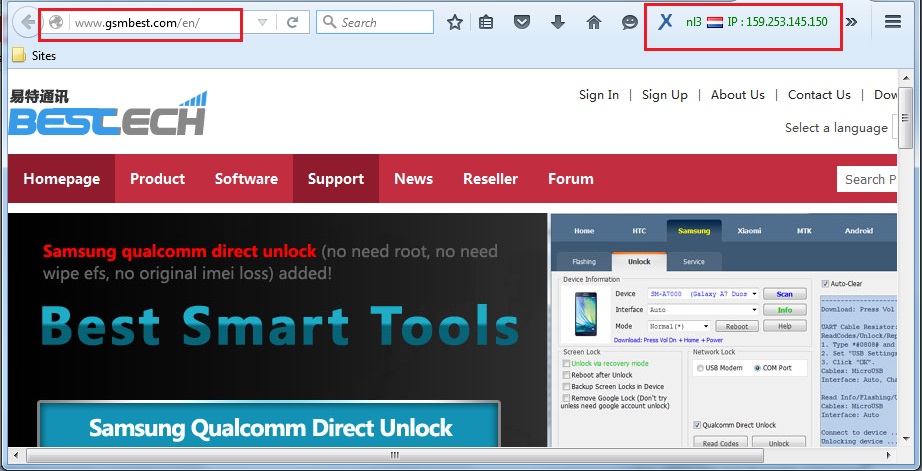Show more toolbar items with double chevron
This screenshot has height=471, width=922.
point(851,22)
